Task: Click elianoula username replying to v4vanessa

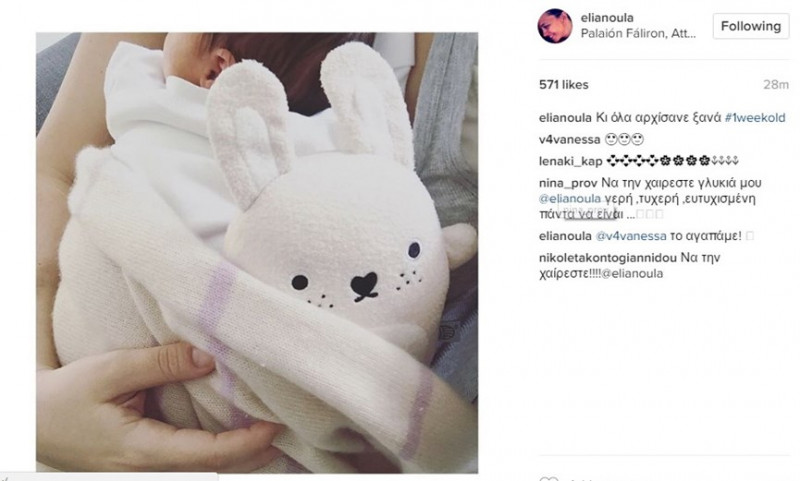Action: tap(565, 236)
